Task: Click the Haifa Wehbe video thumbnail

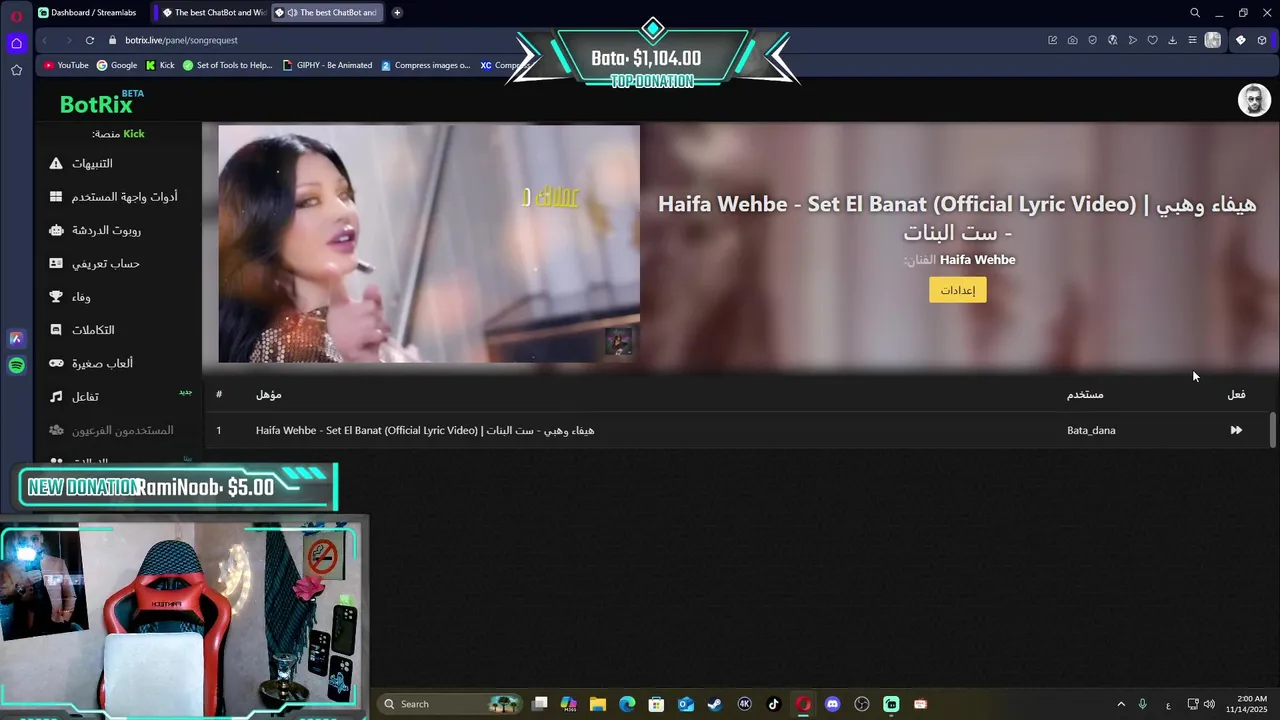Action: coord(429,243)
